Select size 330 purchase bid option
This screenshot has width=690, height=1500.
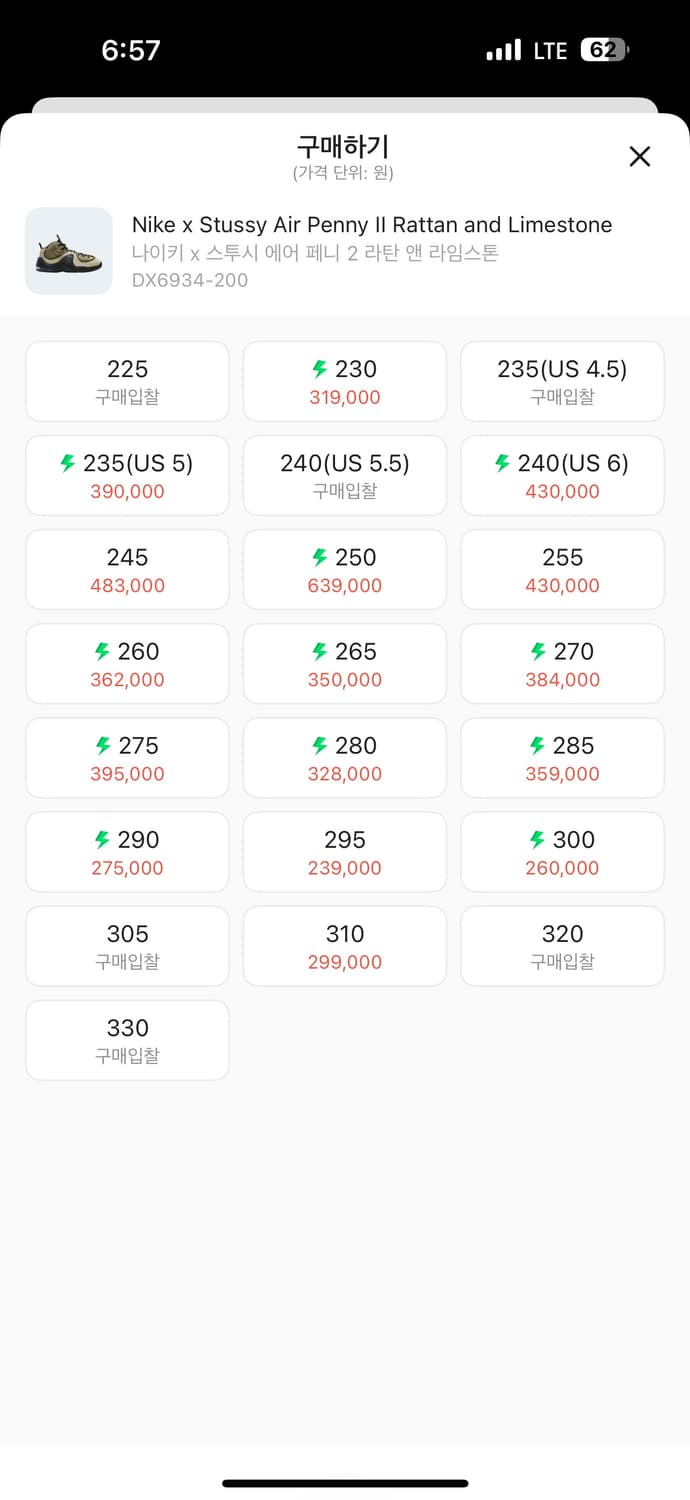click(x=127, y=1040)
